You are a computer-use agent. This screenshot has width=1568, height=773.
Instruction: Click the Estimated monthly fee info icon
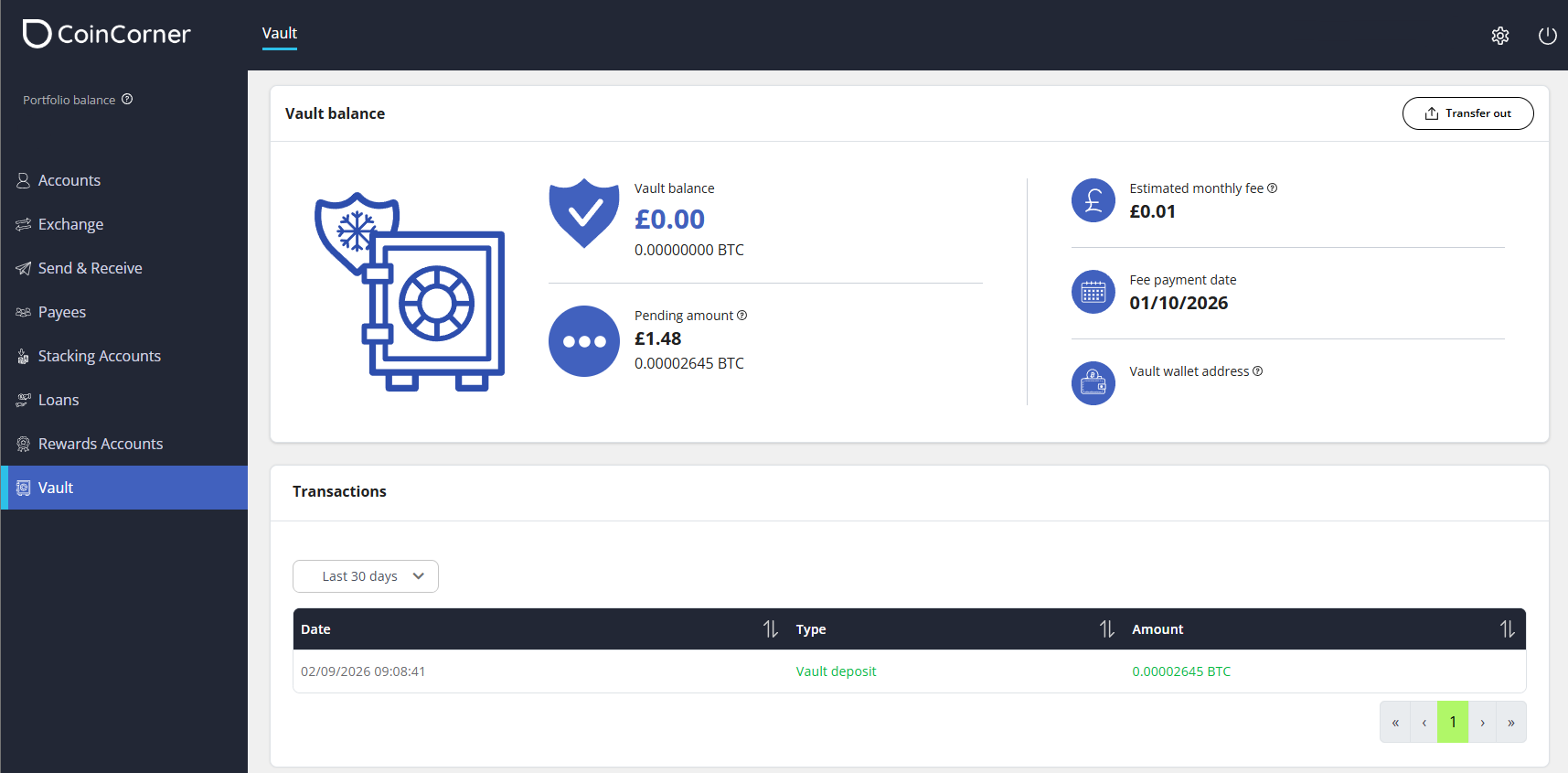(1272, 188)
